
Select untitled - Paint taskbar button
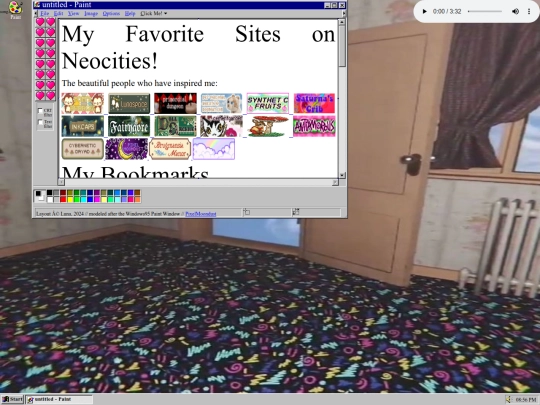[59, 399]
